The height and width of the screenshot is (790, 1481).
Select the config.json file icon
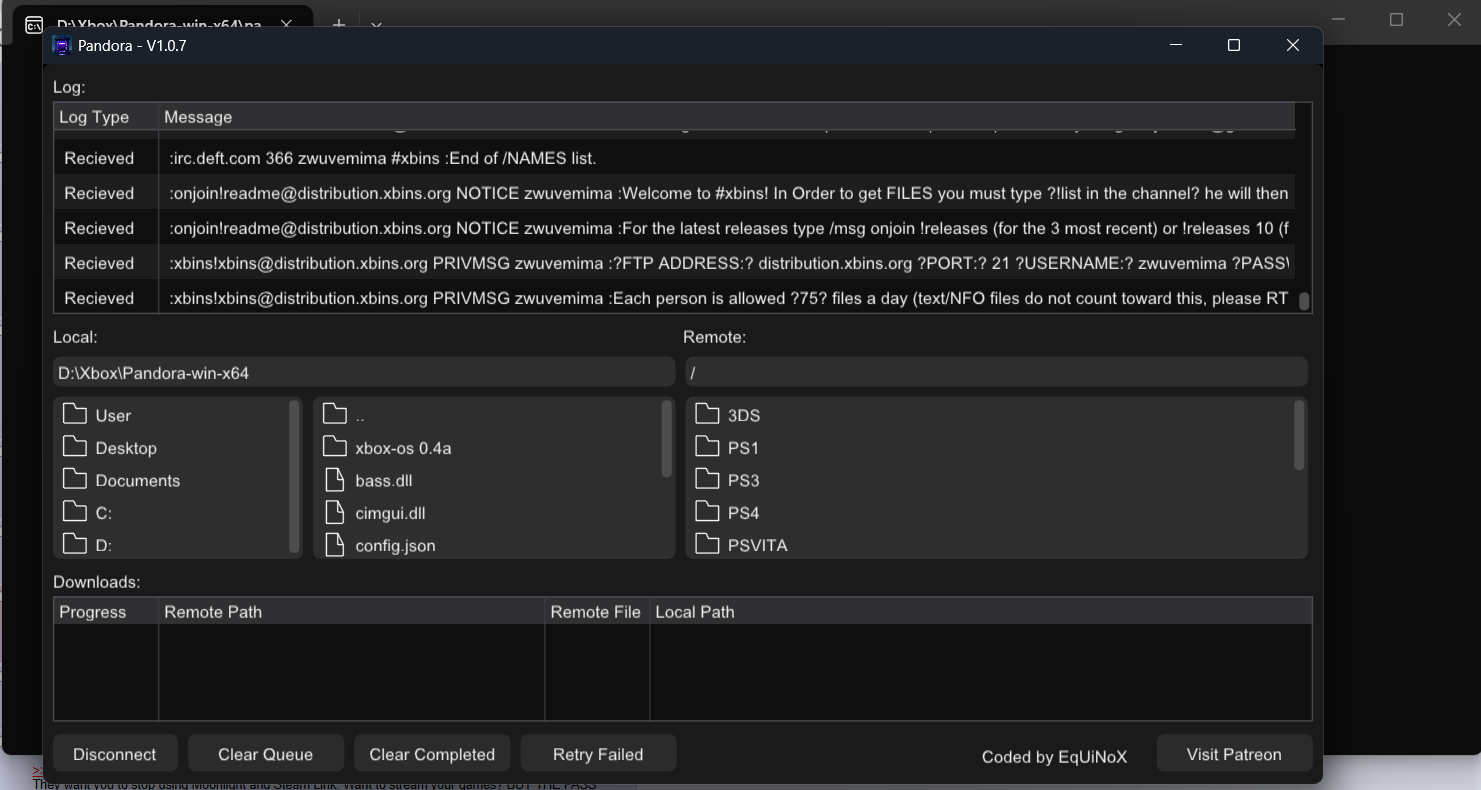click(x=335, y=545)
